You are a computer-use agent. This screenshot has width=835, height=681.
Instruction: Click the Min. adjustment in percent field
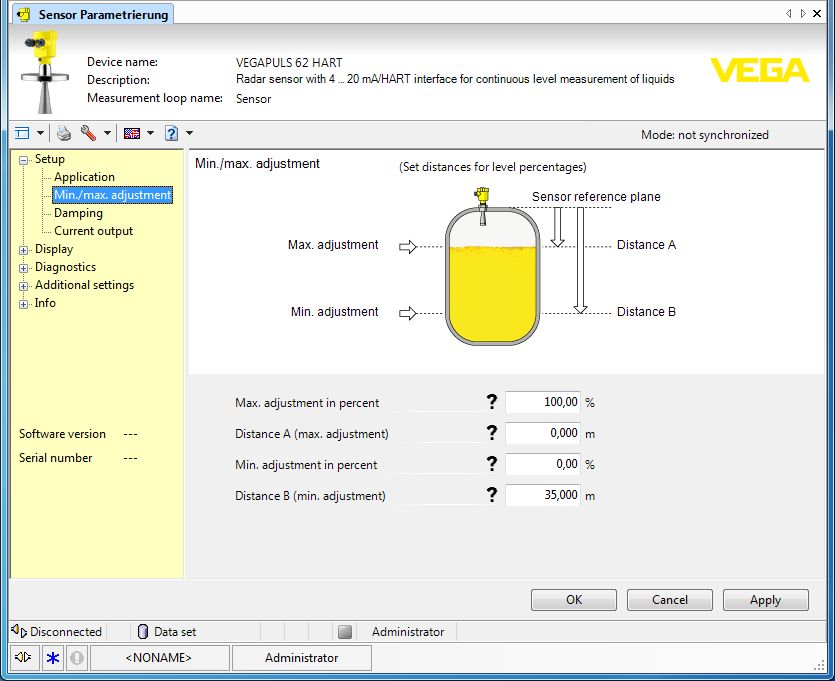coord(543,464)
